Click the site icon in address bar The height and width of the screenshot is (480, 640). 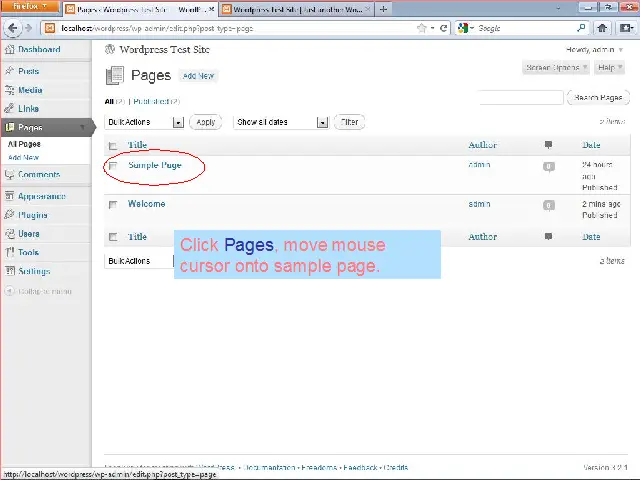coord(50,28)
